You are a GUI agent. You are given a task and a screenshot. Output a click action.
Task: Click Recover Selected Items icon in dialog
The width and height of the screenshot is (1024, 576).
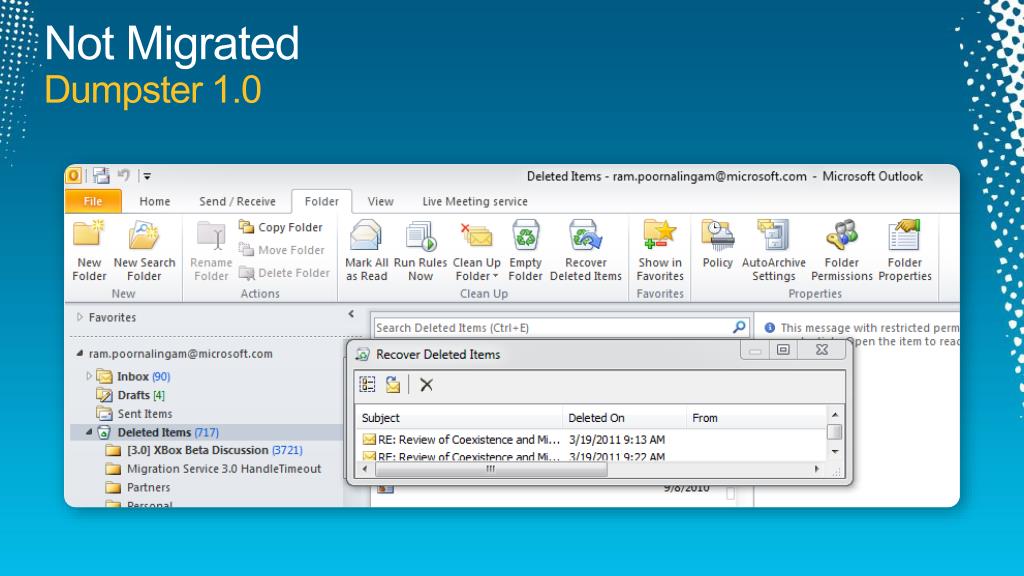[392, 385]
